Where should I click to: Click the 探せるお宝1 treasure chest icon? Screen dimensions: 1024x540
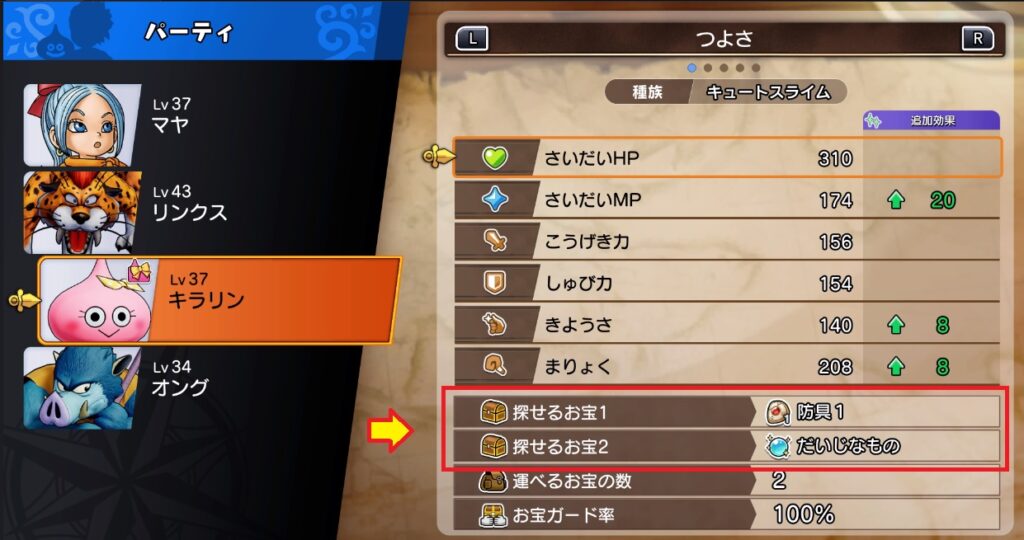pyautogui.click(x=494, y=412)
